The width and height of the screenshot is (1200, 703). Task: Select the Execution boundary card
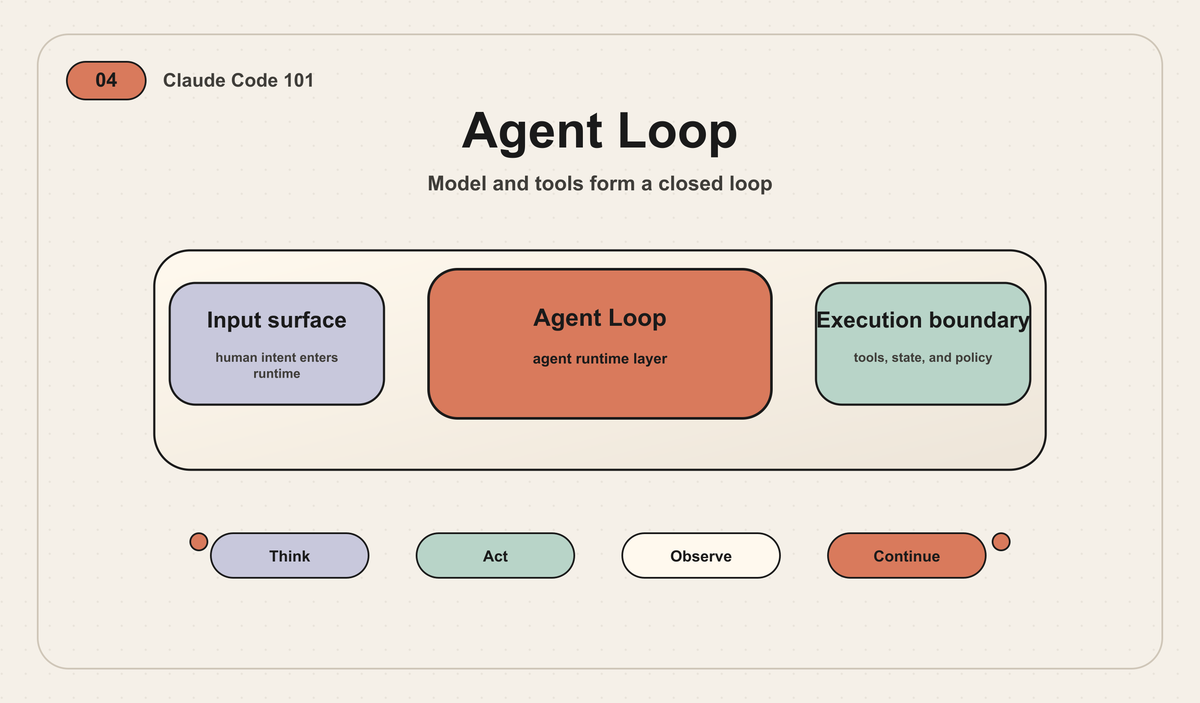[x=923, y=344]
